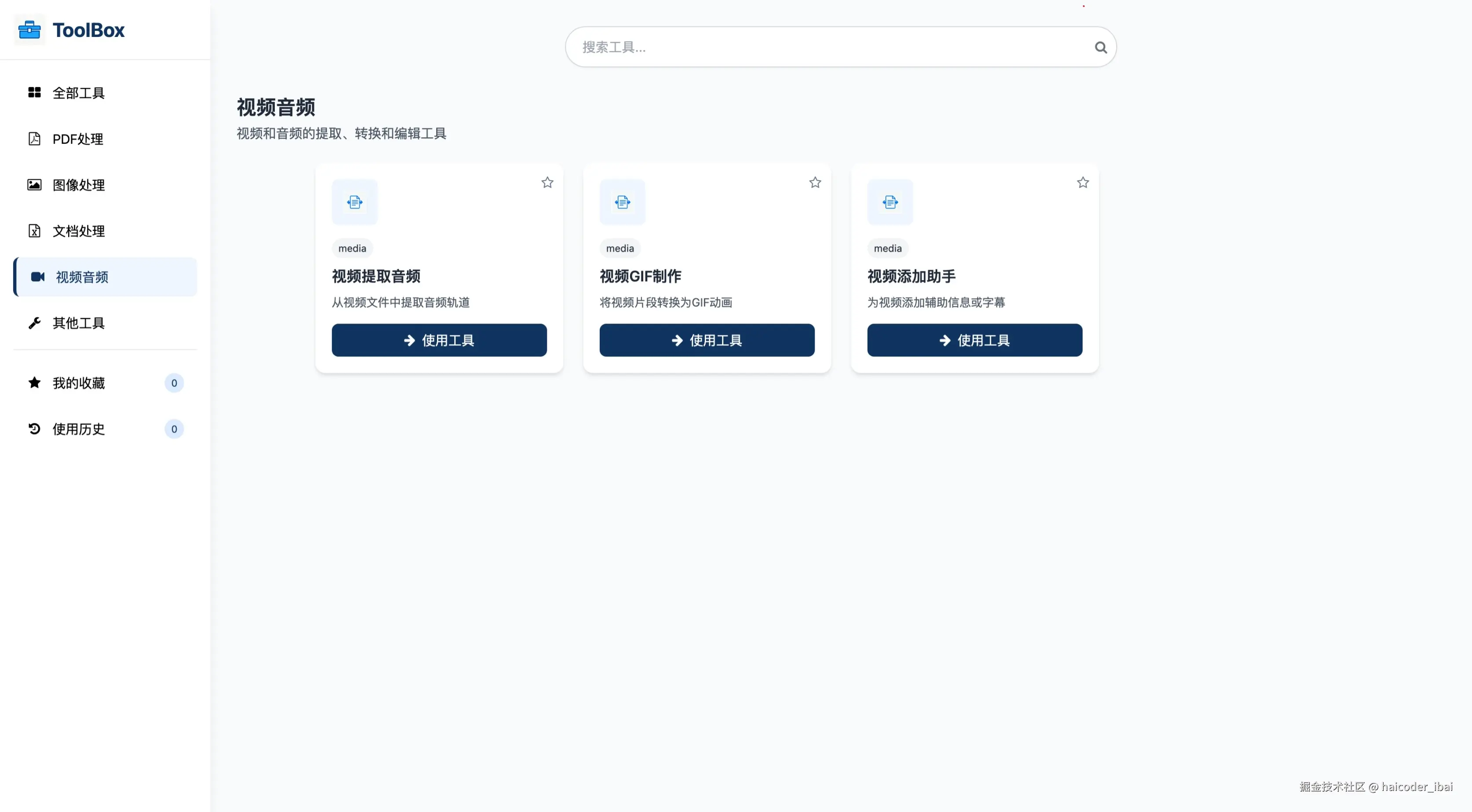Click the history clock icon beside 使用历史
The height and width of the screenshot is (812, 1472).
(x=34, y=429)
